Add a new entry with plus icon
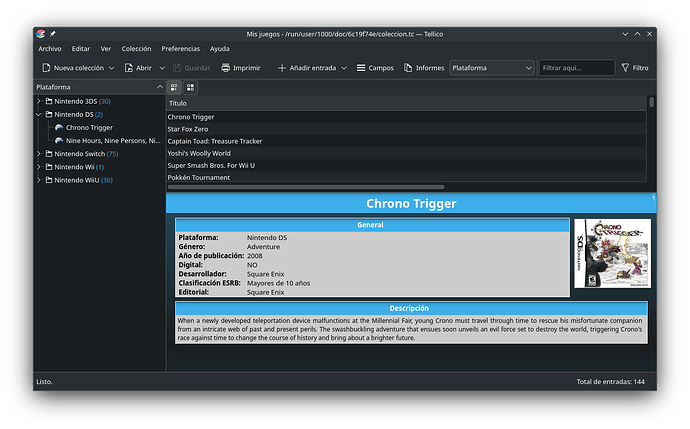 tap(282, 68)
